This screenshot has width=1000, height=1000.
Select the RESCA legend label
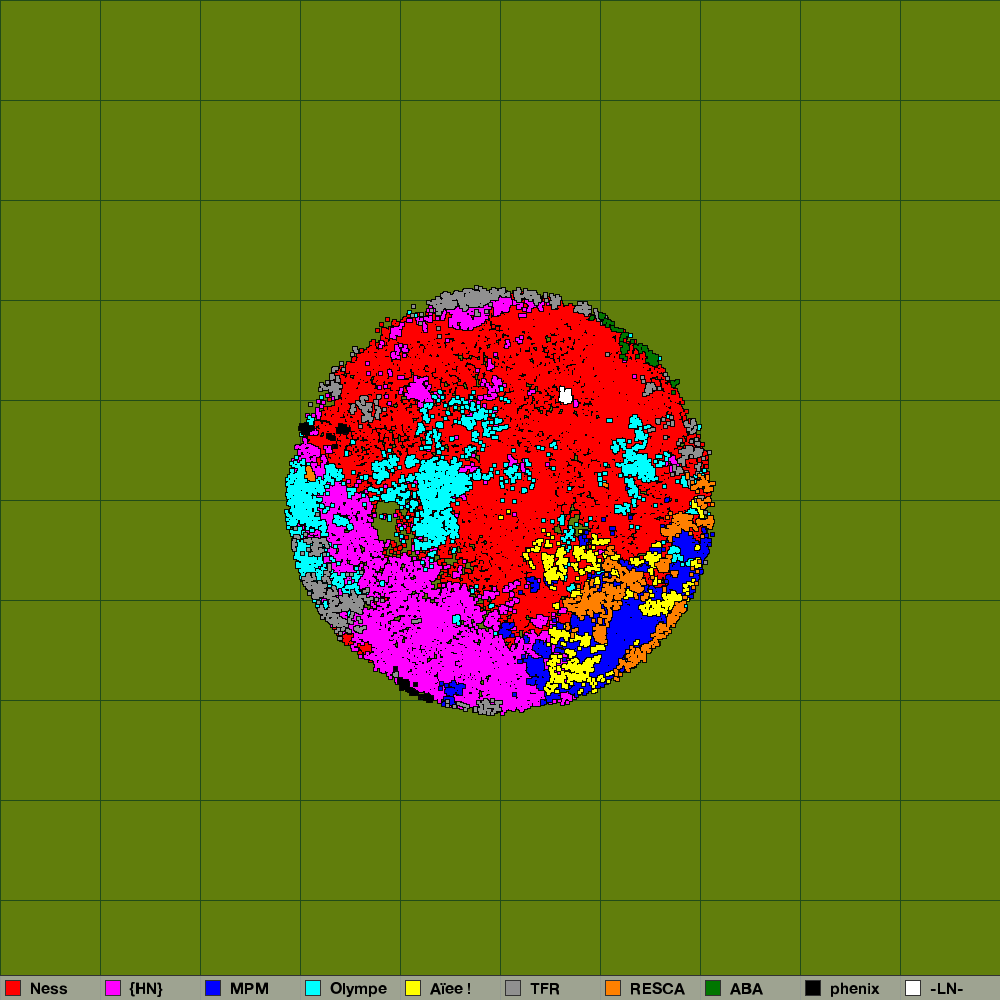click(657, 989)
